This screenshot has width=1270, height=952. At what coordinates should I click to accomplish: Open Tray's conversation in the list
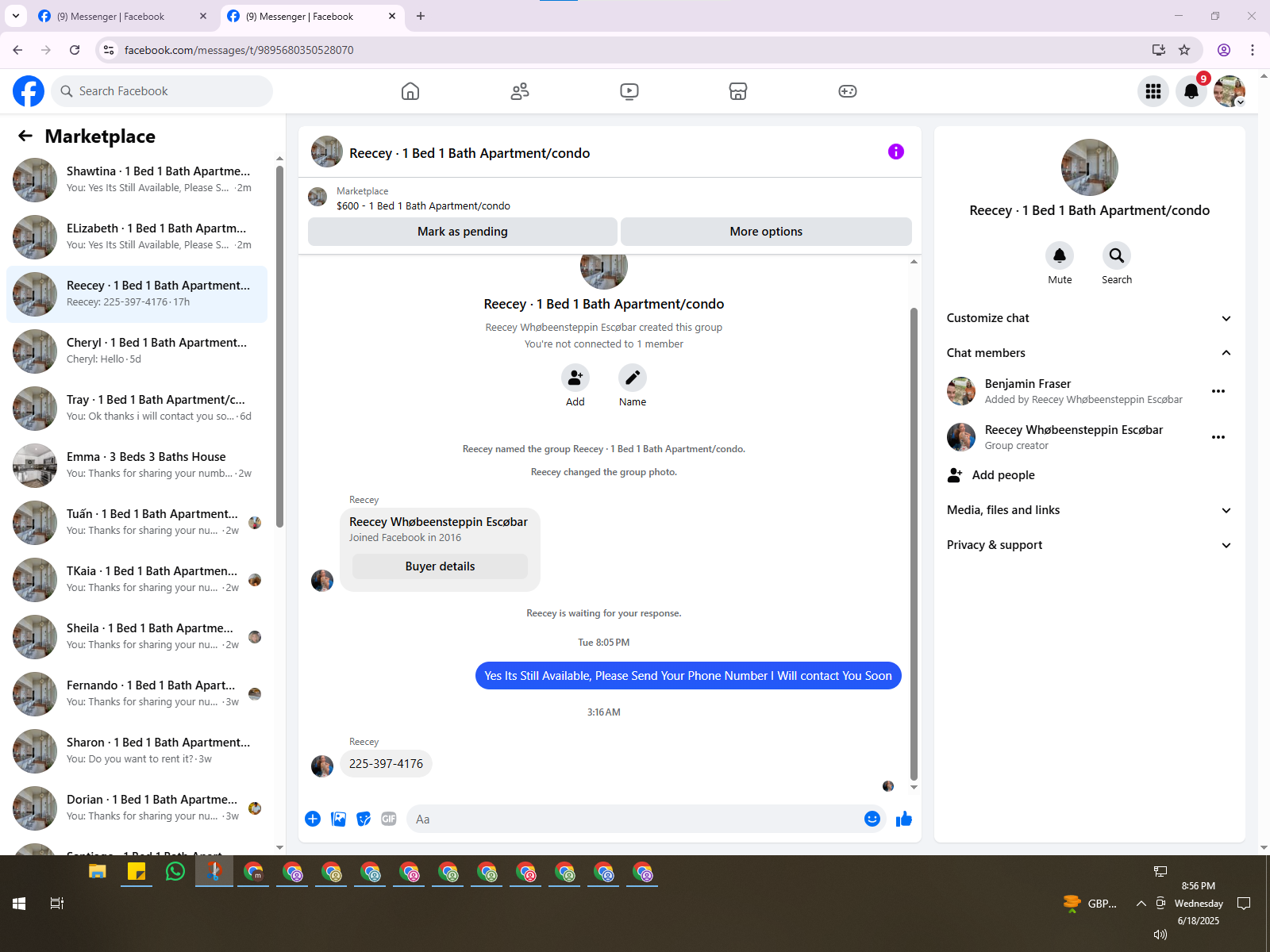click(x=137, y=408)
